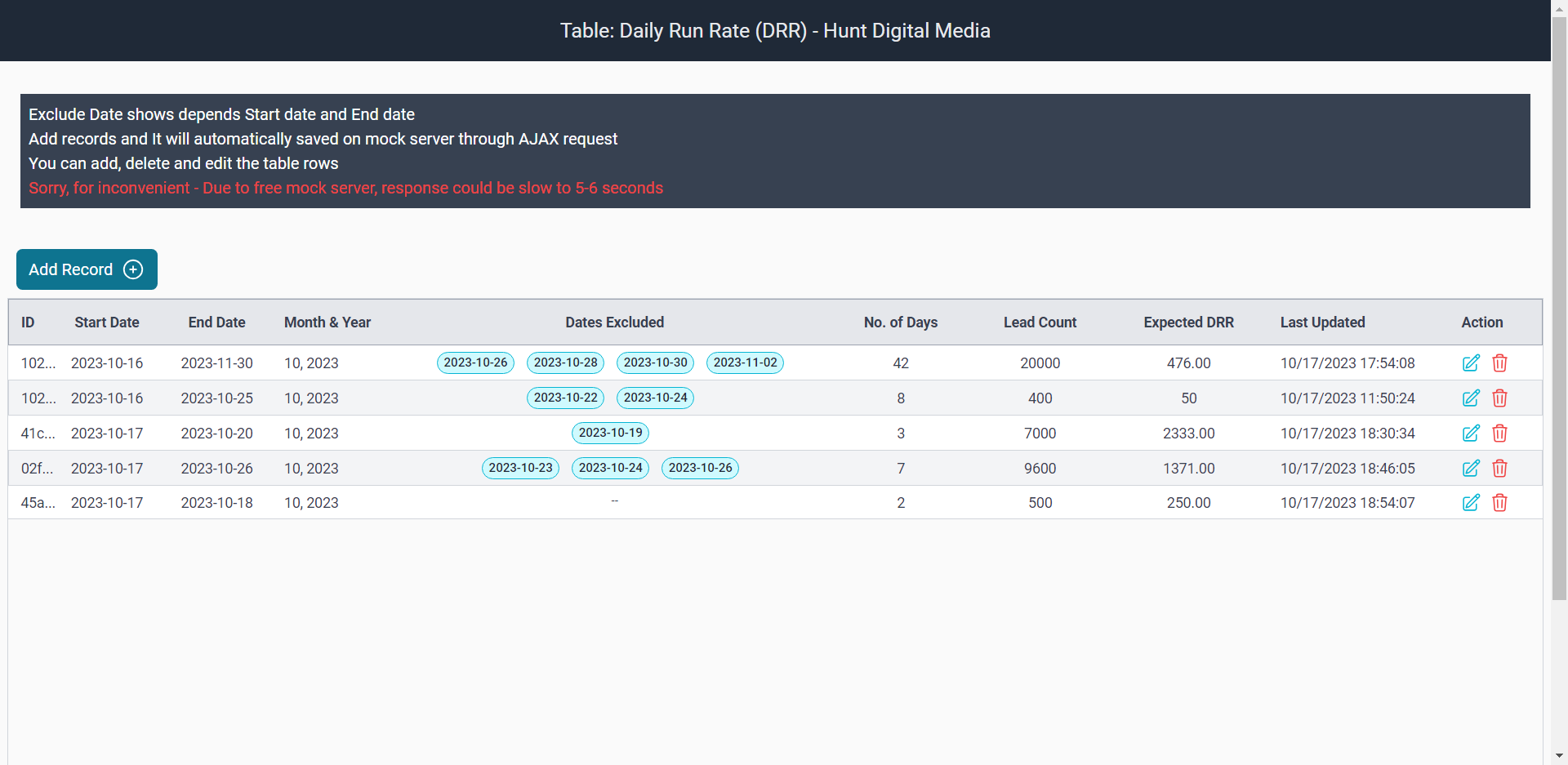Select the 2023-10-22 excluded date chip

[x=565, y=398]
